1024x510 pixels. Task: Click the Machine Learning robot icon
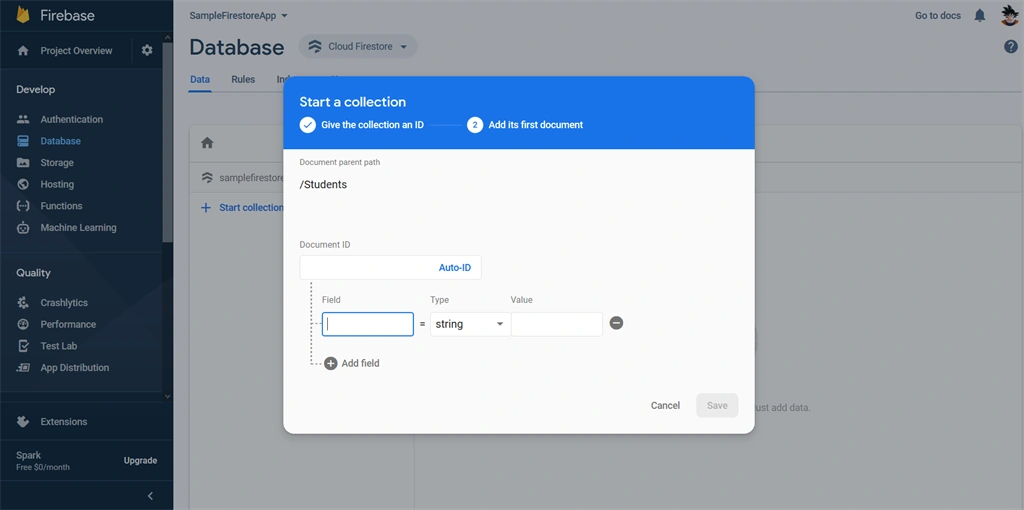23,227
